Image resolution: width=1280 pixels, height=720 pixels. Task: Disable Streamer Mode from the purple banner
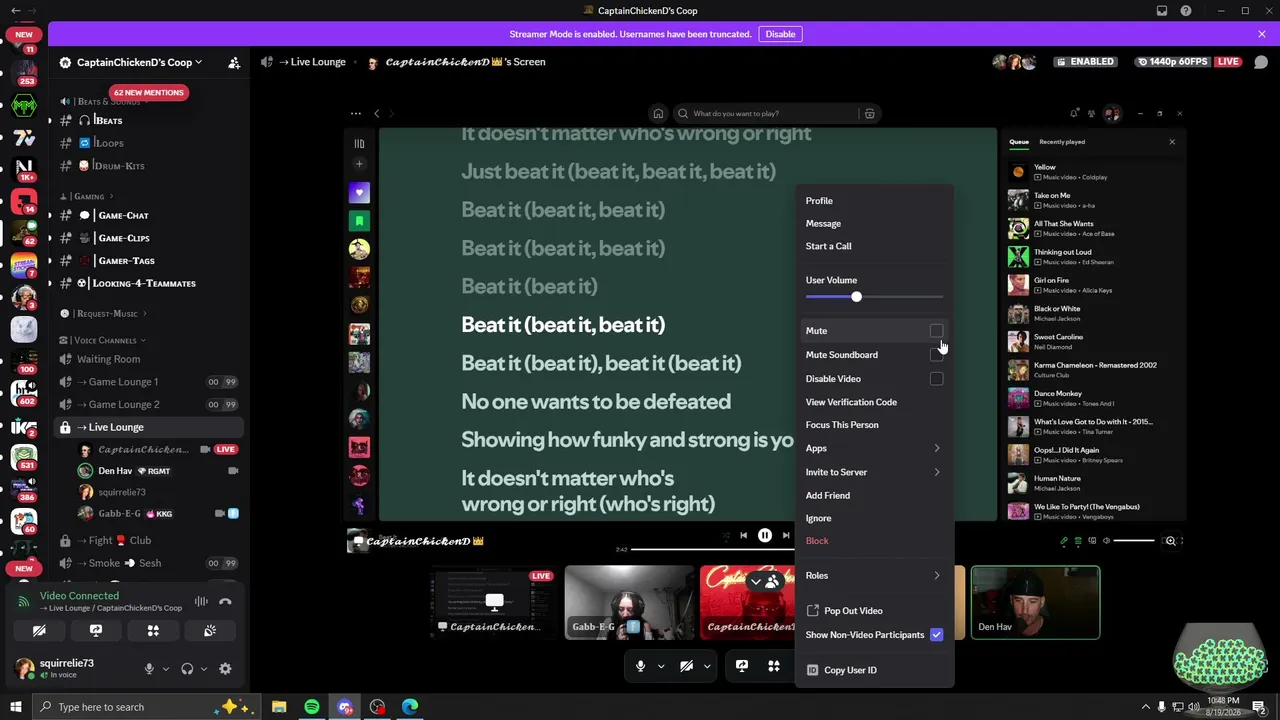coord(780,34)
